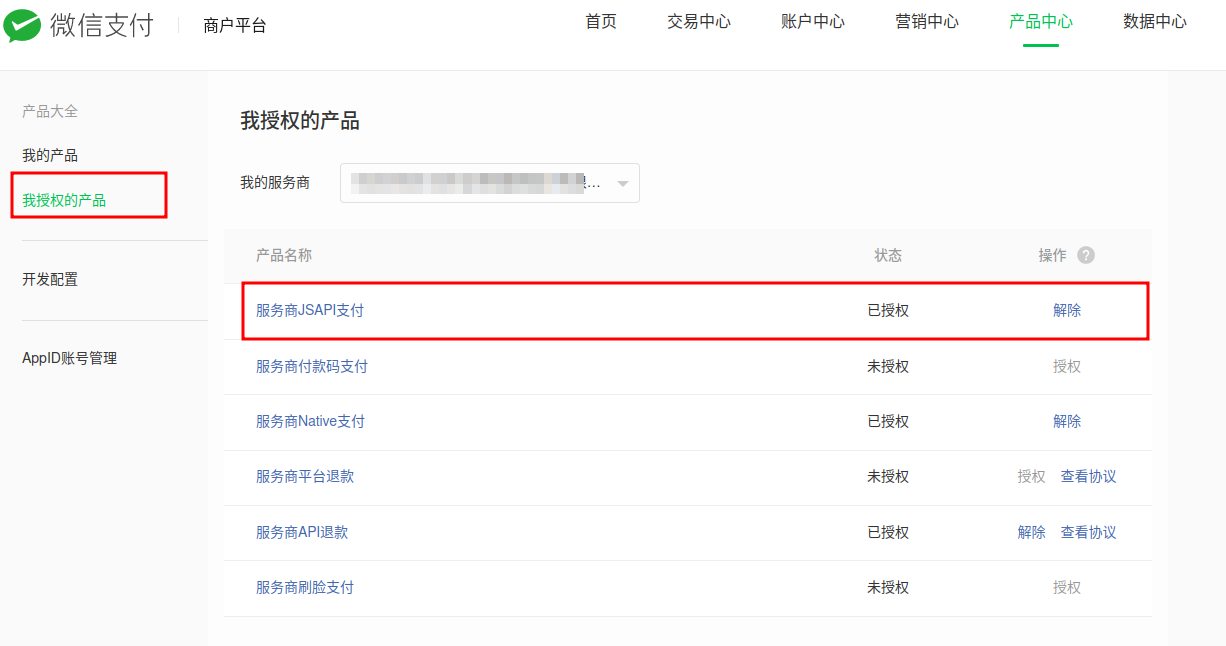This screenshot has width=1226, height=646.
Task: Open AppID账号管理 in sidebar
Action: (69, 358)
